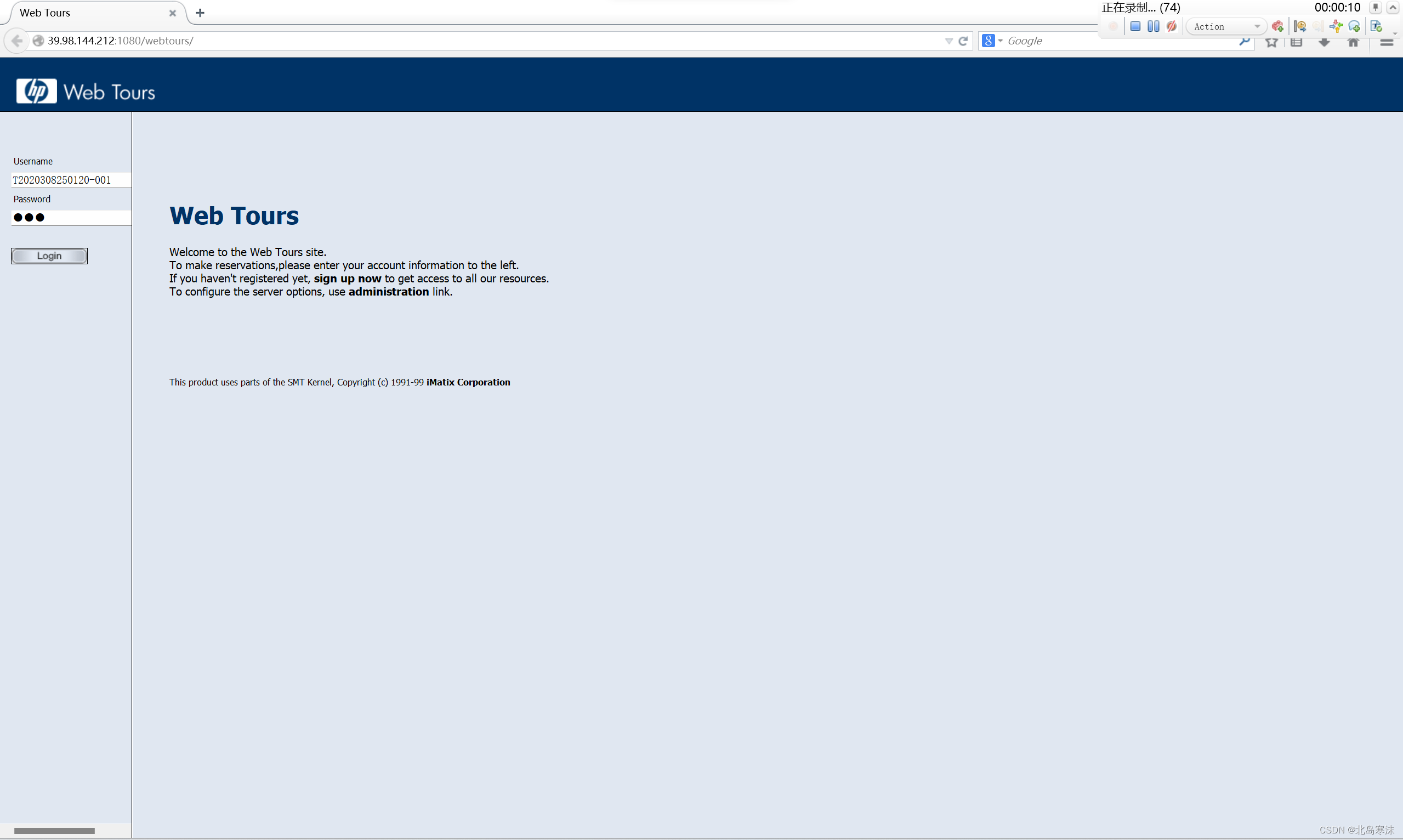Screen dimensions: 1403x840
Task: Insert a text check verification
Action: (x=1376, y=26)
